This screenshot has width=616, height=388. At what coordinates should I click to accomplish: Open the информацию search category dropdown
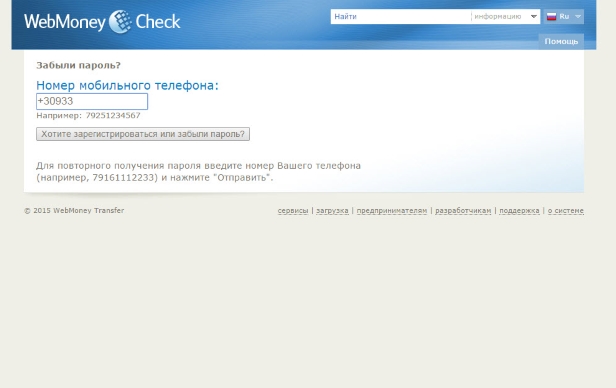point(506,16)
